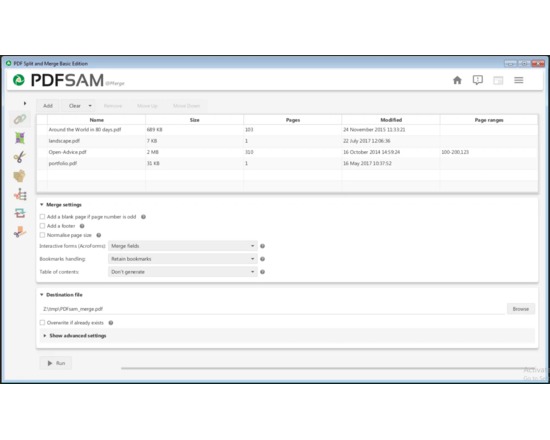
Task: Enable Add a blank page if odd
Action: coord(42,217)
